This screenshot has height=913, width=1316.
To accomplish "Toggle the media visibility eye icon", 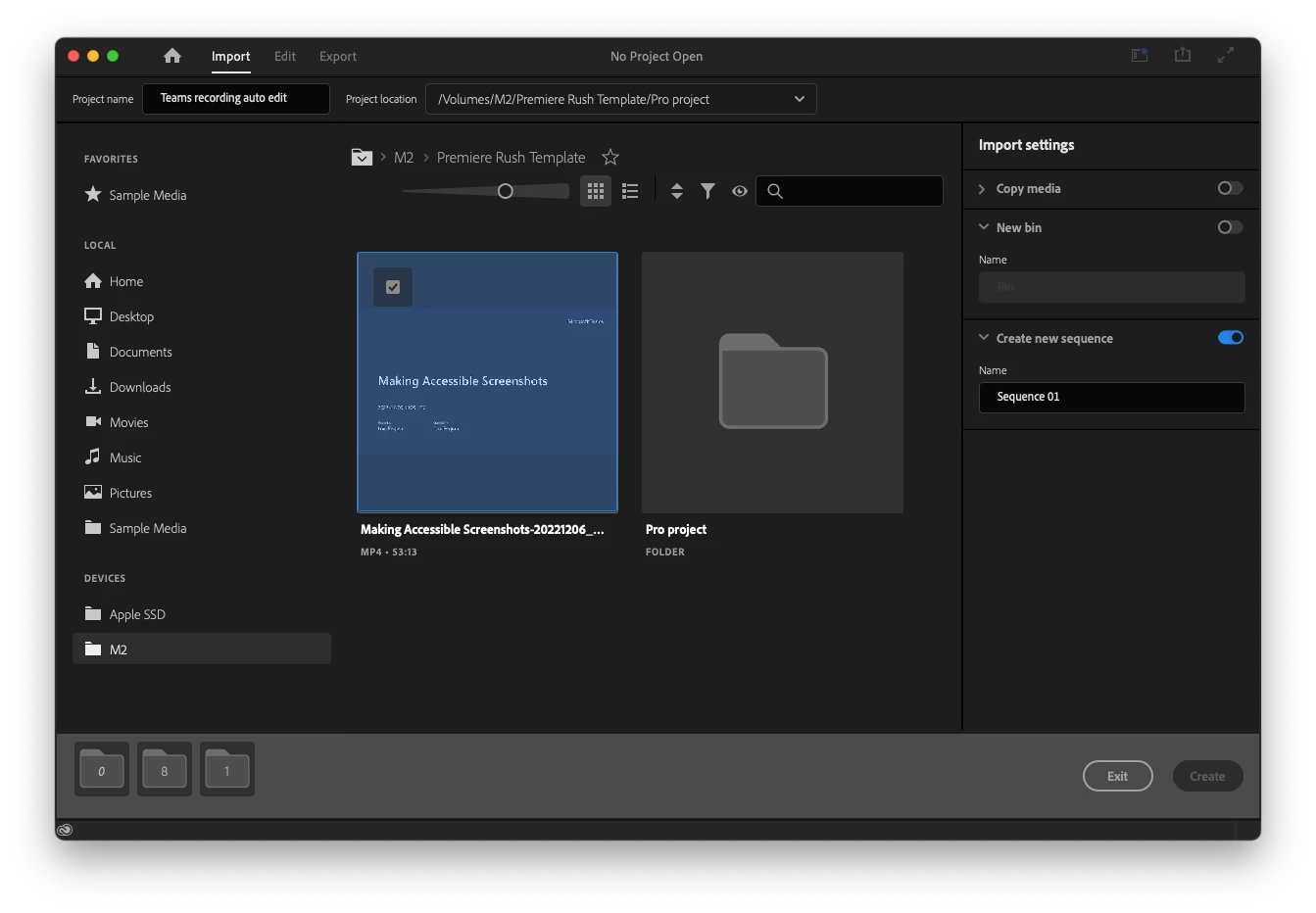I will click(740, 191).
